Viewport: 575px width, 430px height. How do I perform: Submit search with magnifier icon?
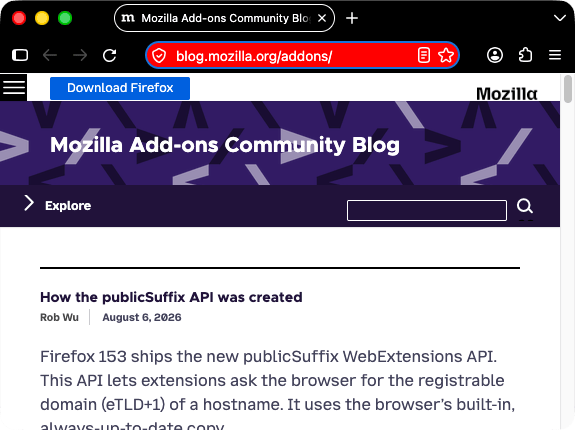[x=525, y=206]
